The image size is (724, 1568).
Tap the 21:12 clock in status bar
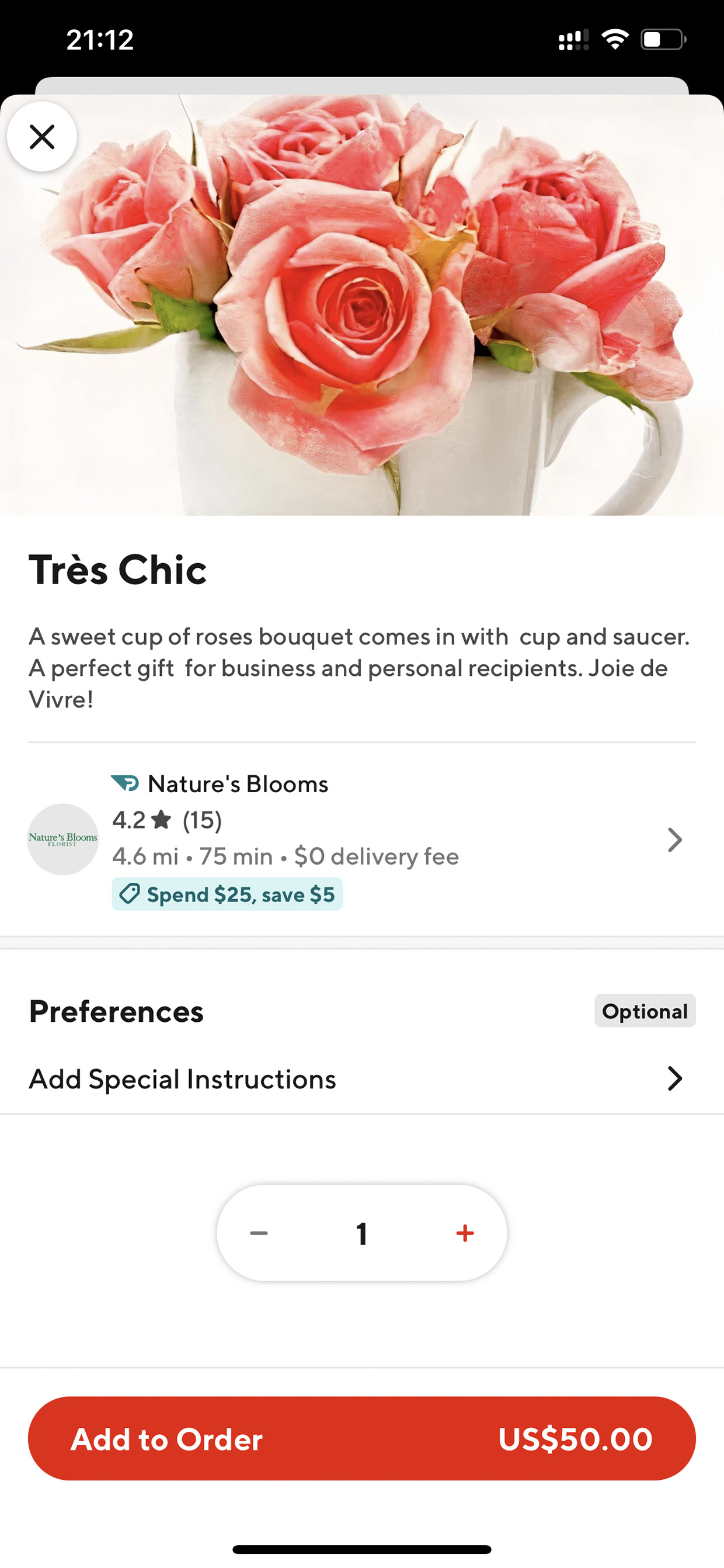point(100,40)
